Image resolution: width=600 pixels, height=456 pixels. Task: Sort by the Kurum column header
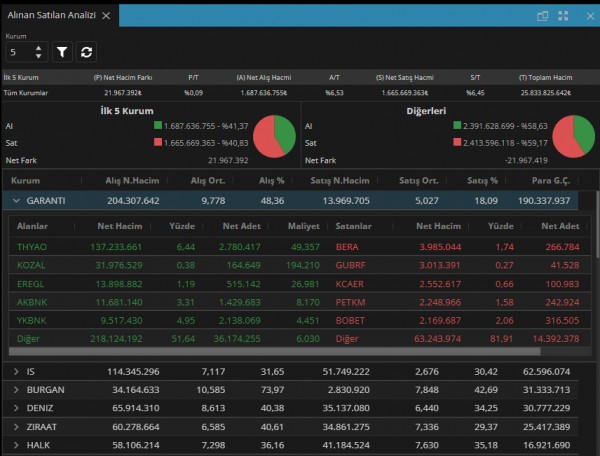tap(25, 181)
